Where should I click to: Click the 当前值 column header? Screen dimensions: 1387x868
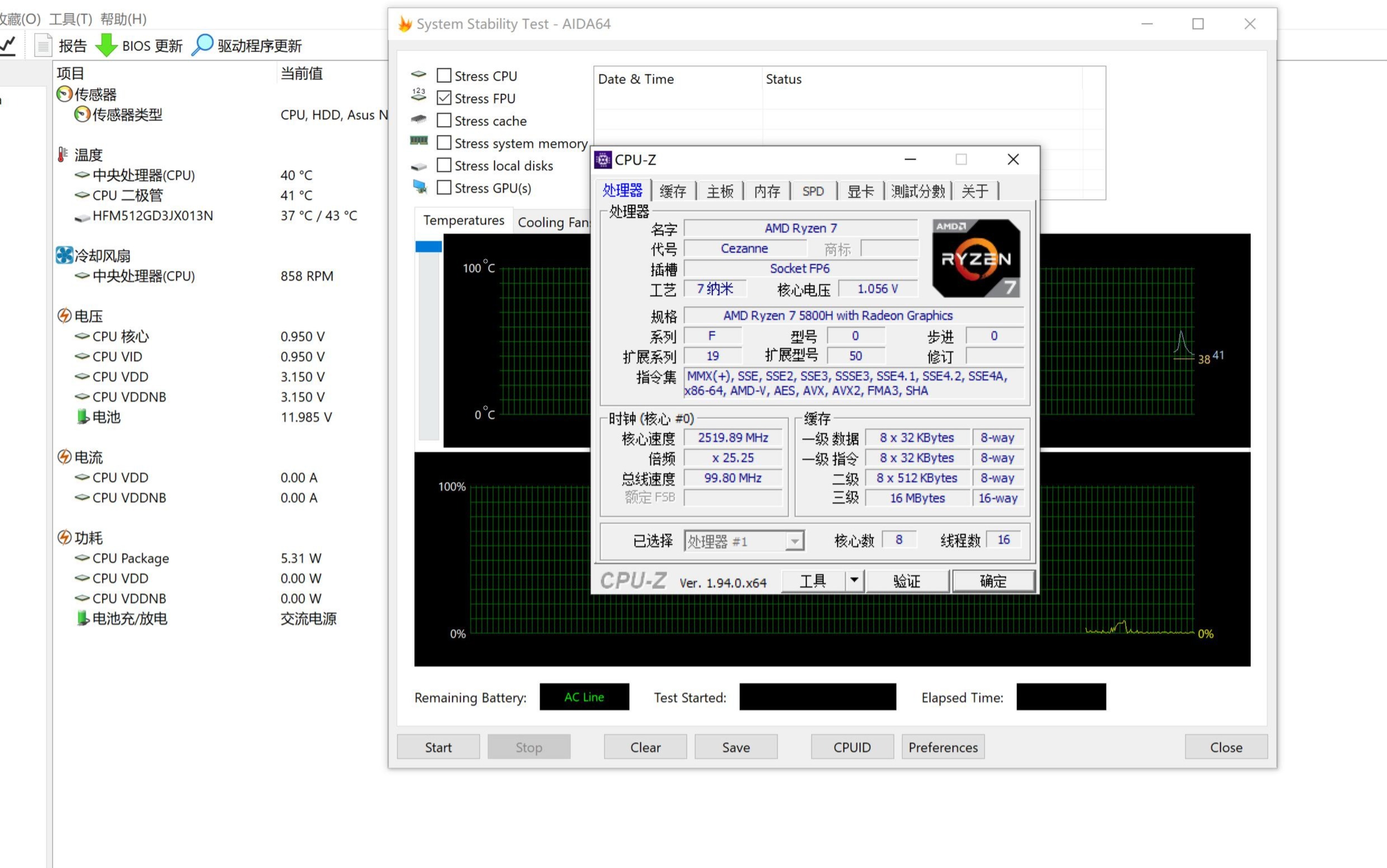tap(333, 73)
